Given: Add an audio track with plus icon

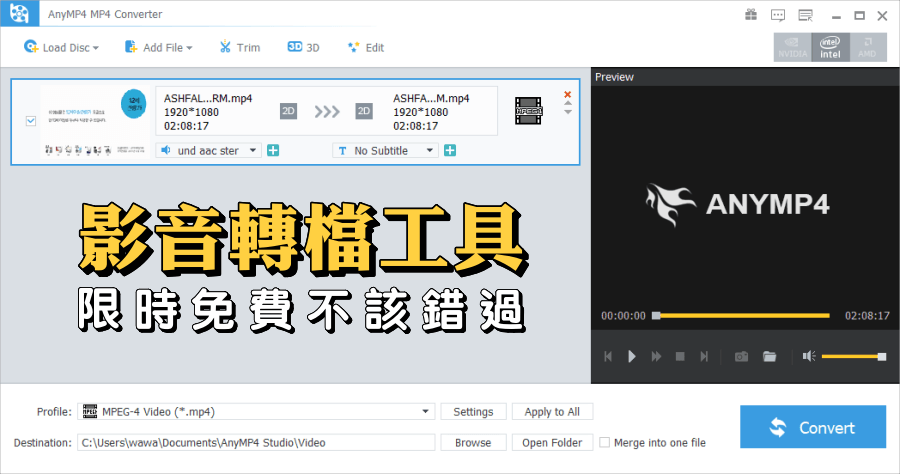Looking at the screenshot, I should coord(273,150).
